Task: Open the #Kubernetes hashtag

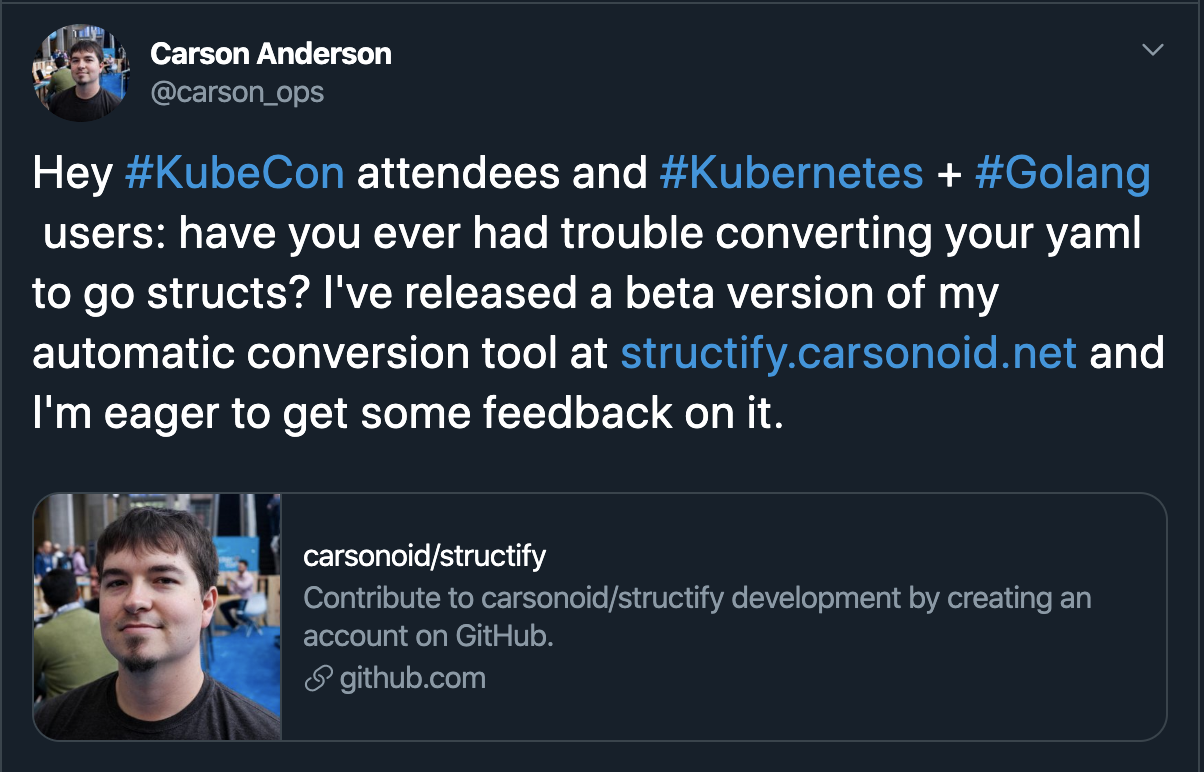Action: point(791,174)
